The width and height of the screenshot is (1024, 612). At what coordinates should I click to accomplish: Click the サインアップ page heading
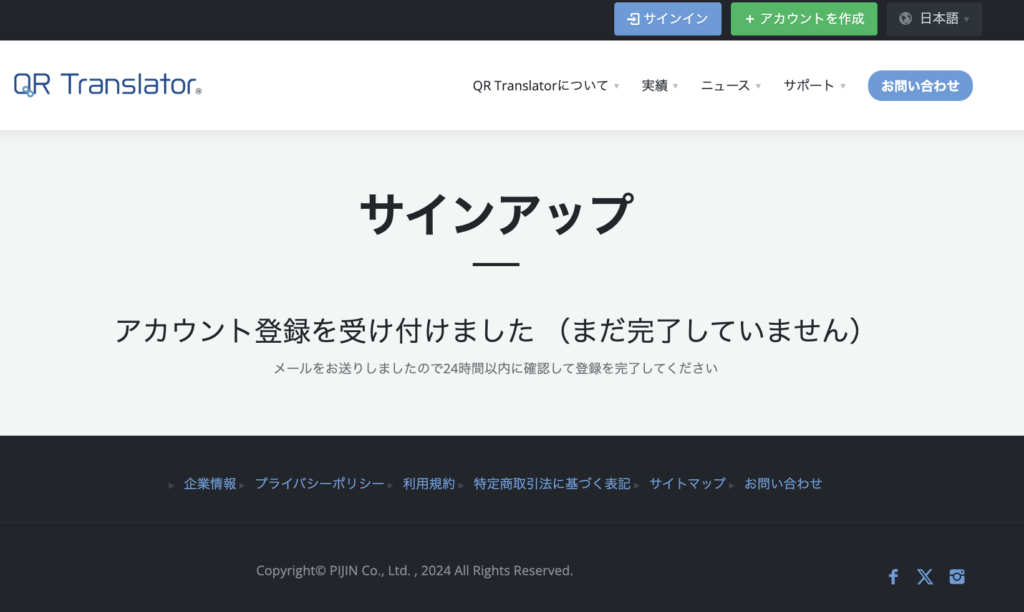coord(496,214)
